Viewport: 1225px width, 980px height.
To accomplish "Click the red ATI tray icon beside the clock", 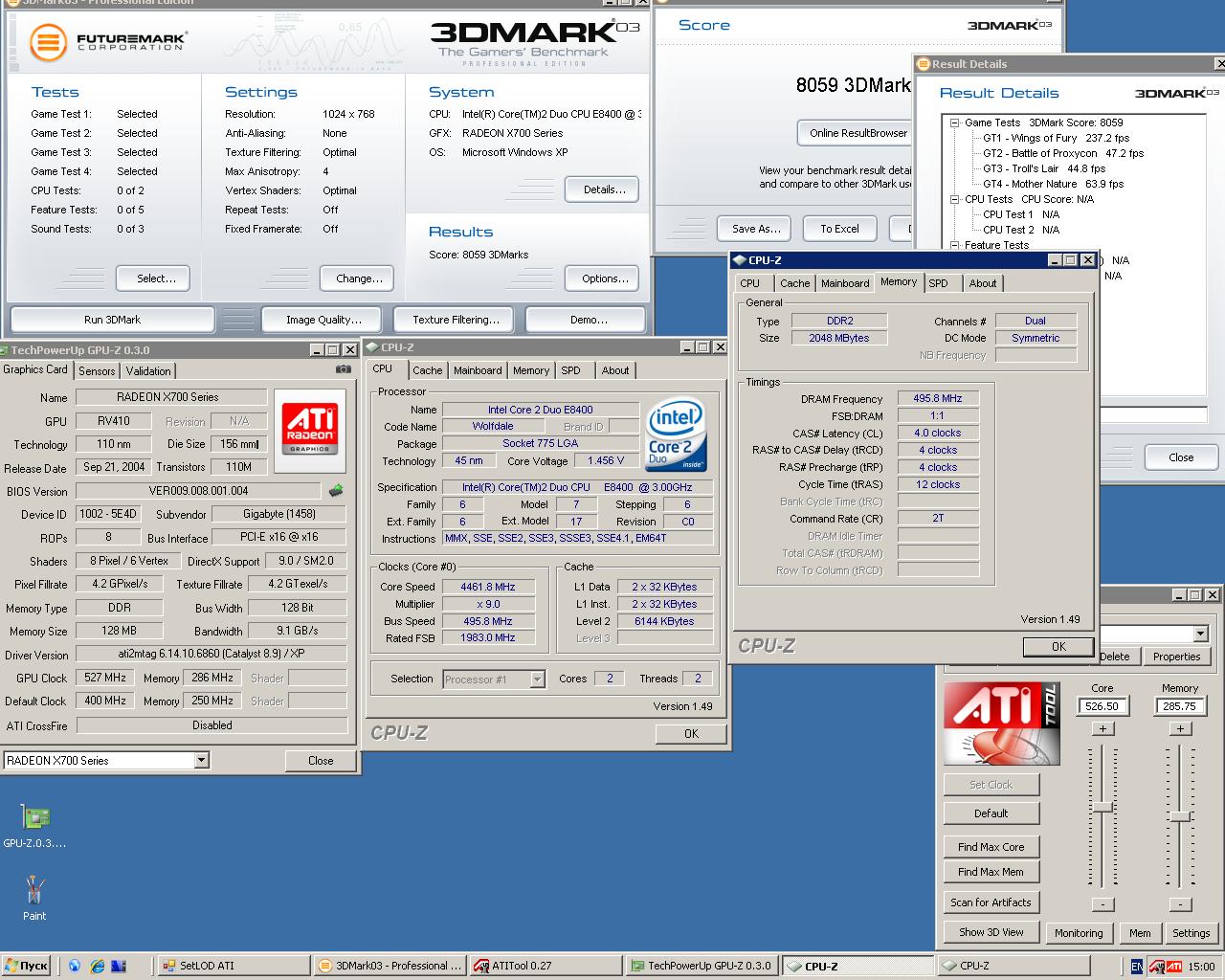I will tap(1174, 966).
